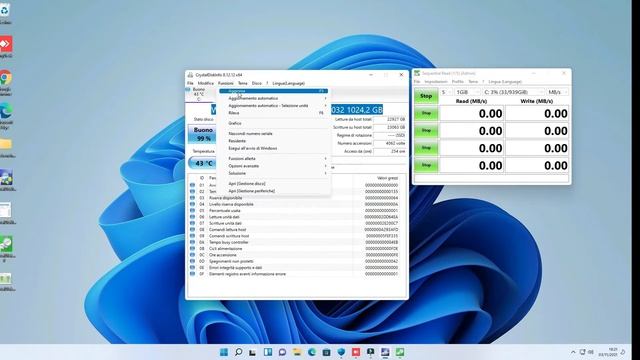This screenshot has height=360, width=640.
Task: Click CrystalDiskInfo title bar app icon
Action: click(190, 75)
